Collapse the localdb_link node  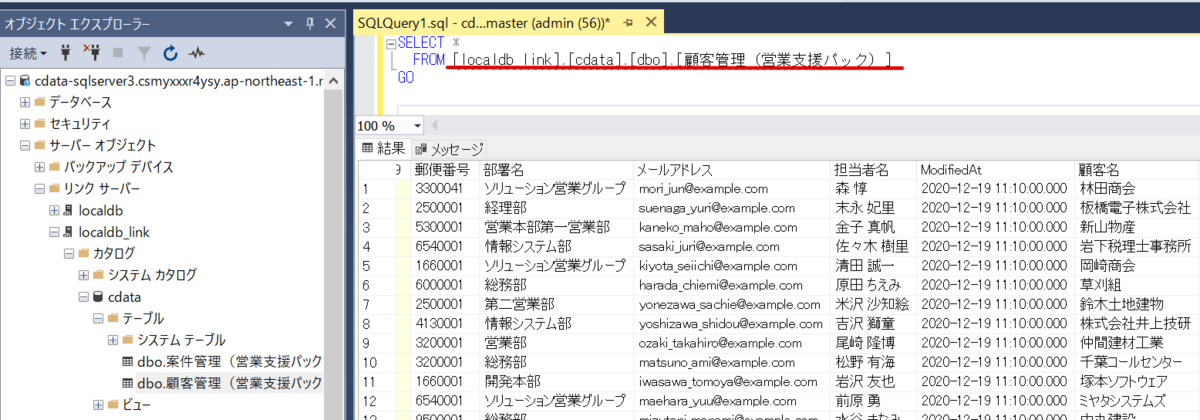coord(54,232)
